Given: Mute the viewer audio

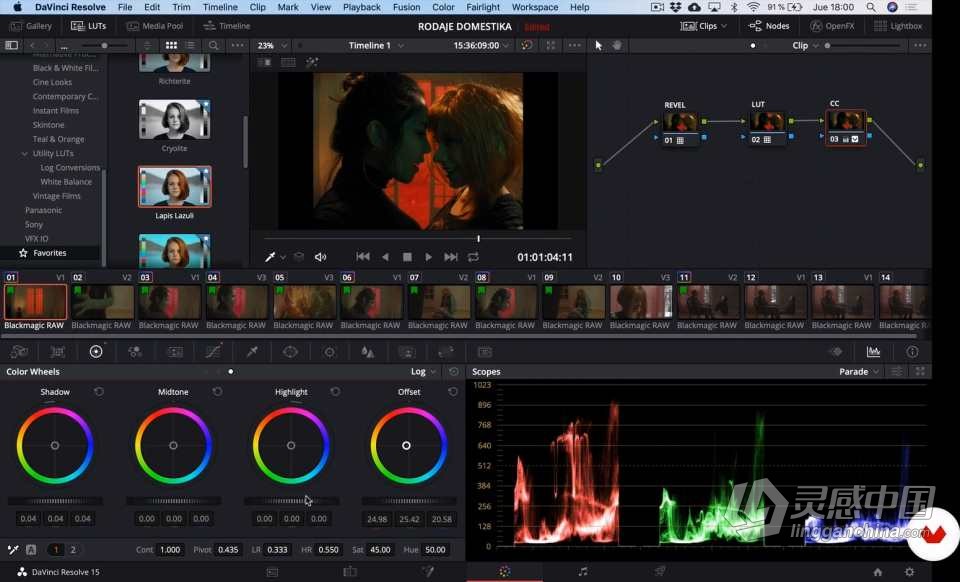Looking at the screenshot, I should point(321,257).
